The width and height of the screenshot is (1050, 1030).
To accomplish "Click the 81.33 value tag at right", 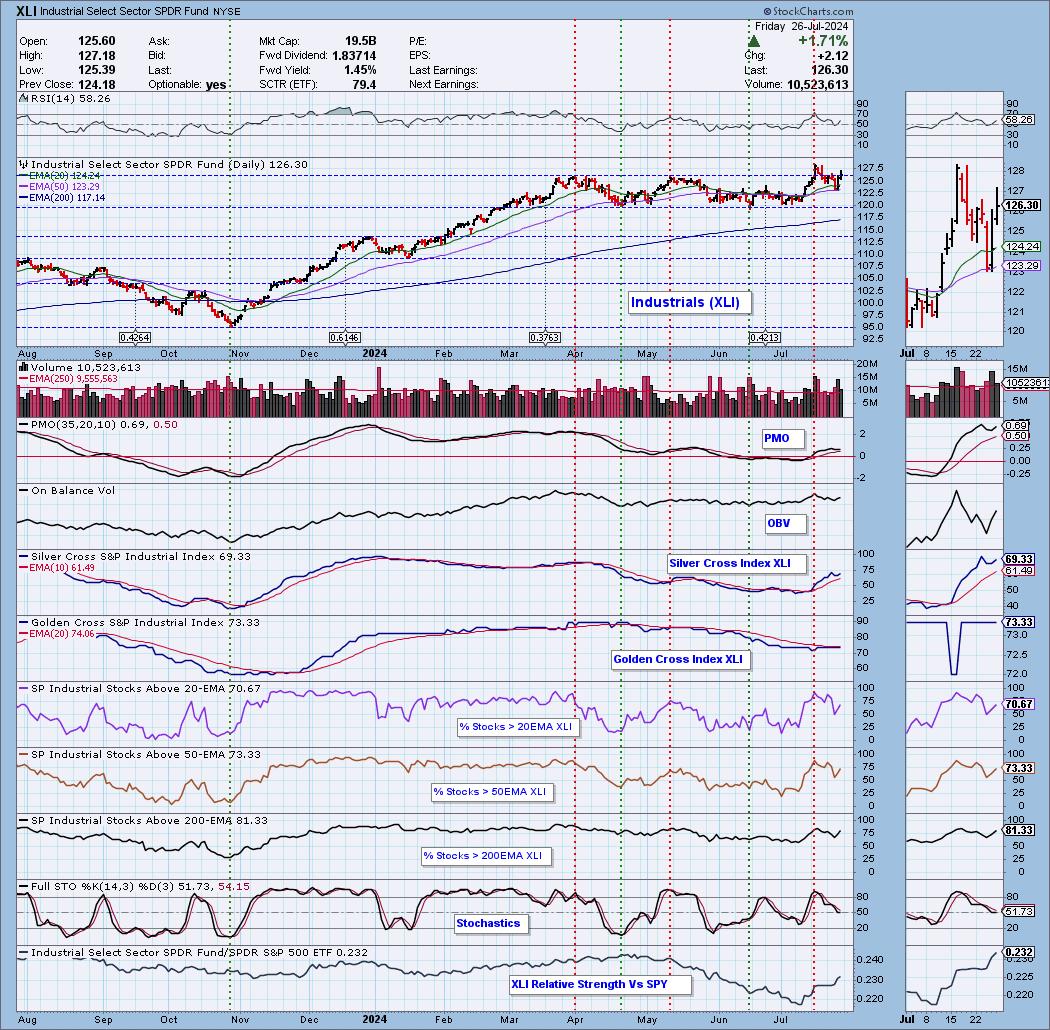I will point(1019,830).
